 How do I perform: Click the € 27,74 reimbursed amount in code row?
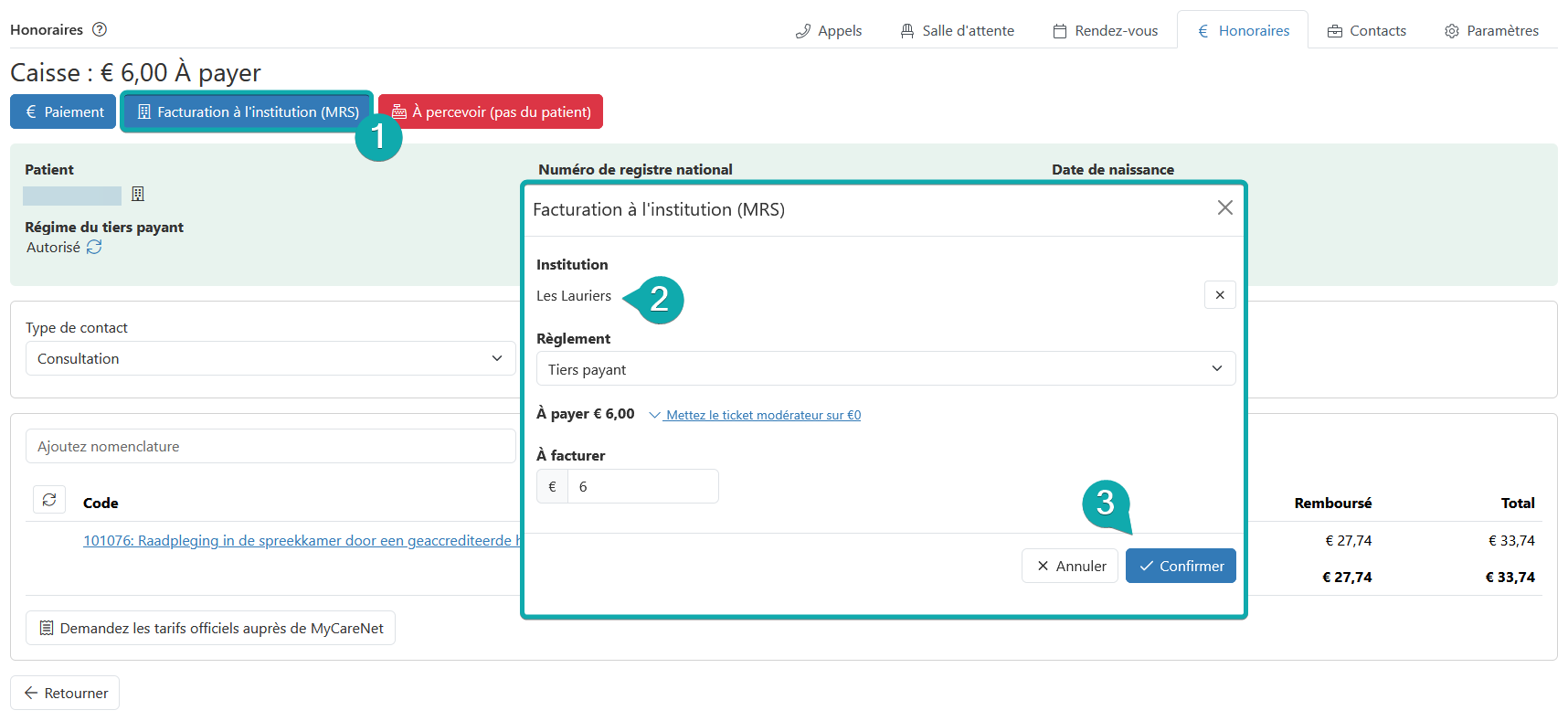(1349, 540)
